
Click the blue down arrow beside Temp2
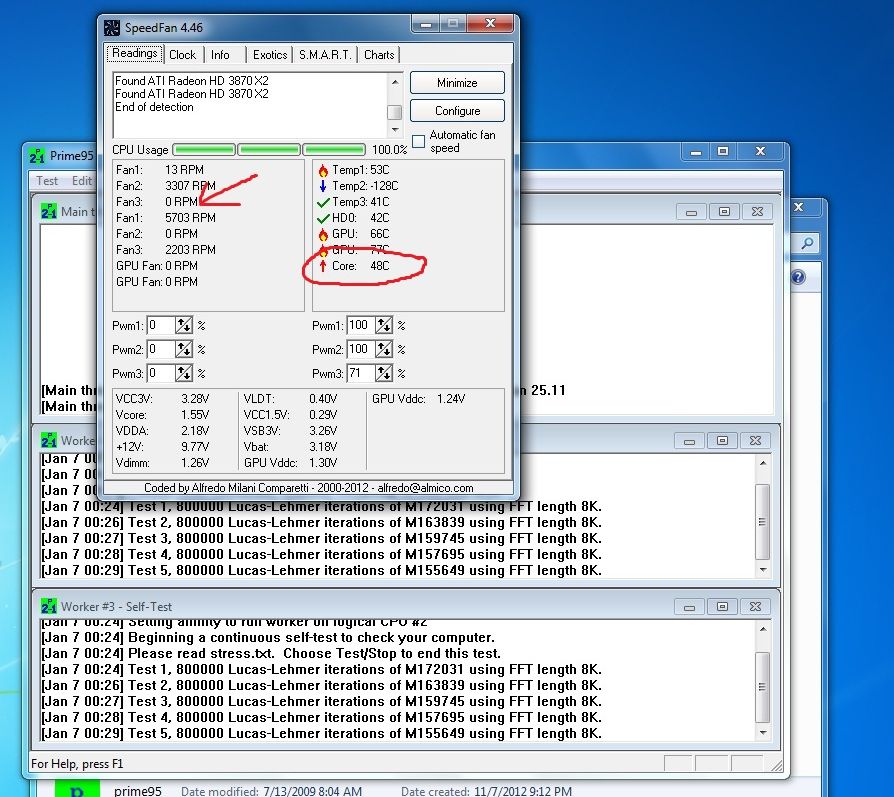323,186
